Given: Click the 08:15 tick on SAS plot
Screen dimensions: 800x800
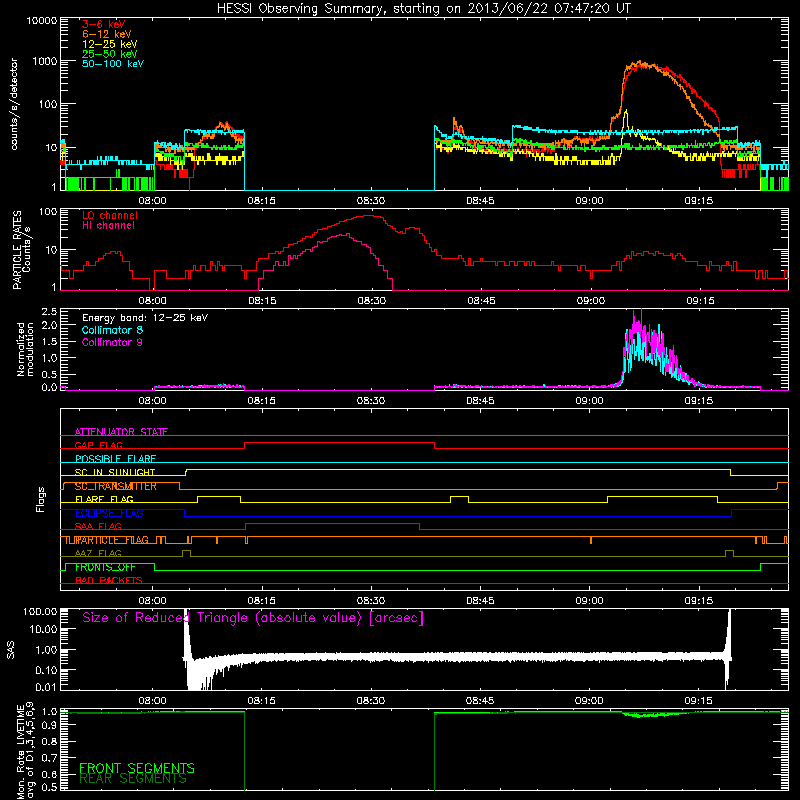Looking at the screenshot, I should tap(262, 701).
